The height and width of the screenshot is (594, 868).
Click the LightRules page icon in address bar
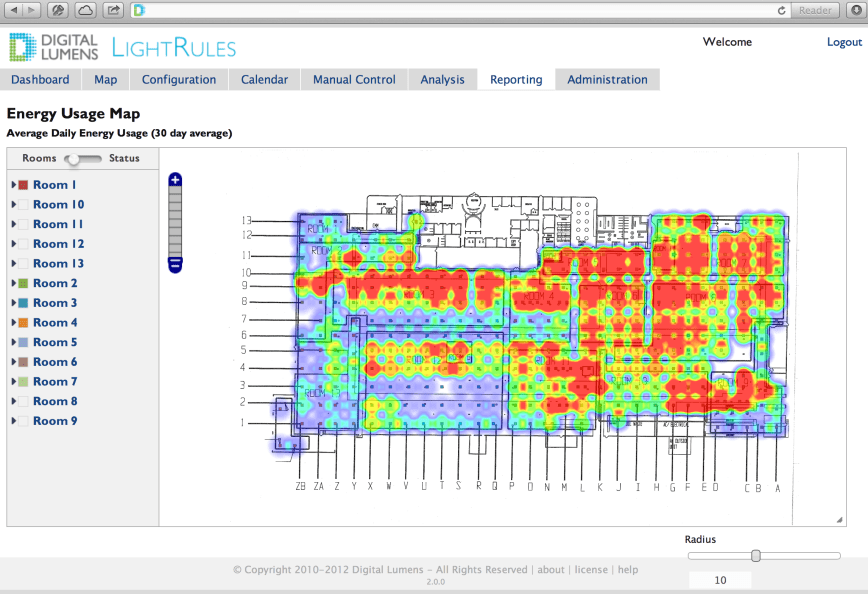[138, 10]
